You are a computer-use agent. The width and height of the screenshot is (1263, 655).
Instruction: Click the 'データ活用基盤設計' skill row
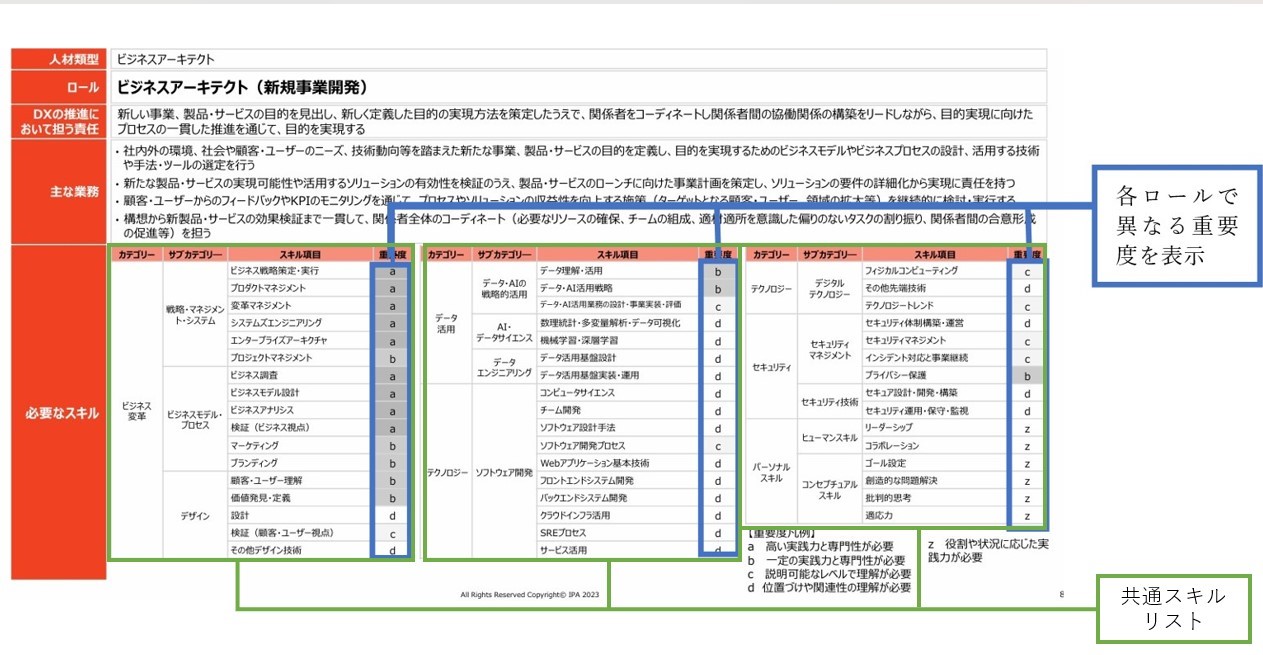577,358
